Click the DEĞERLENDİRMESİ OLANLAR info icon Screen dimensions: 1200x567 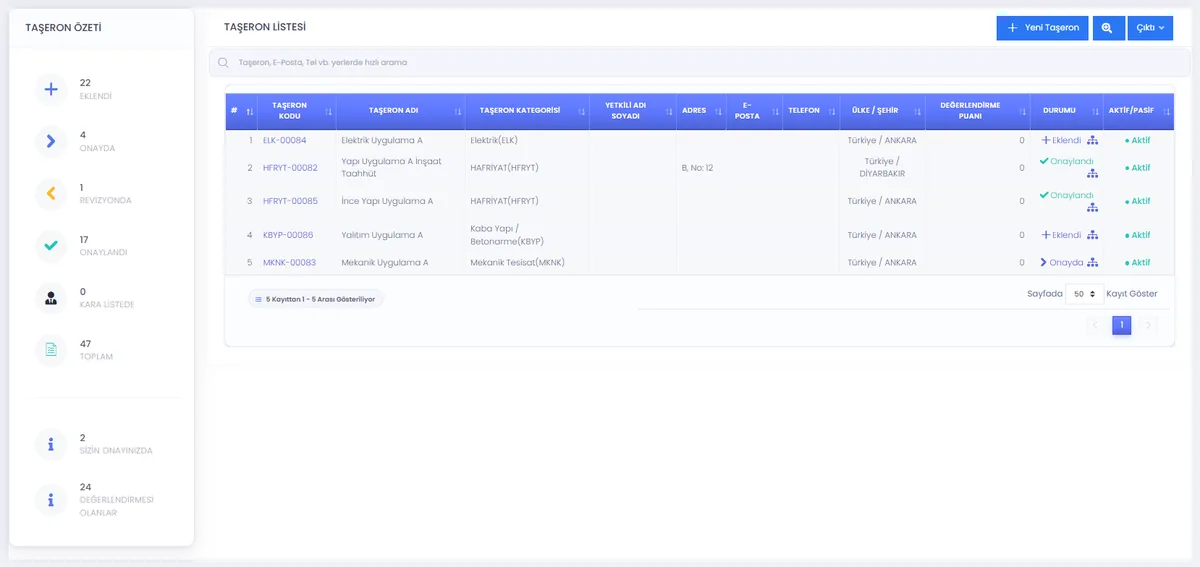51,499
